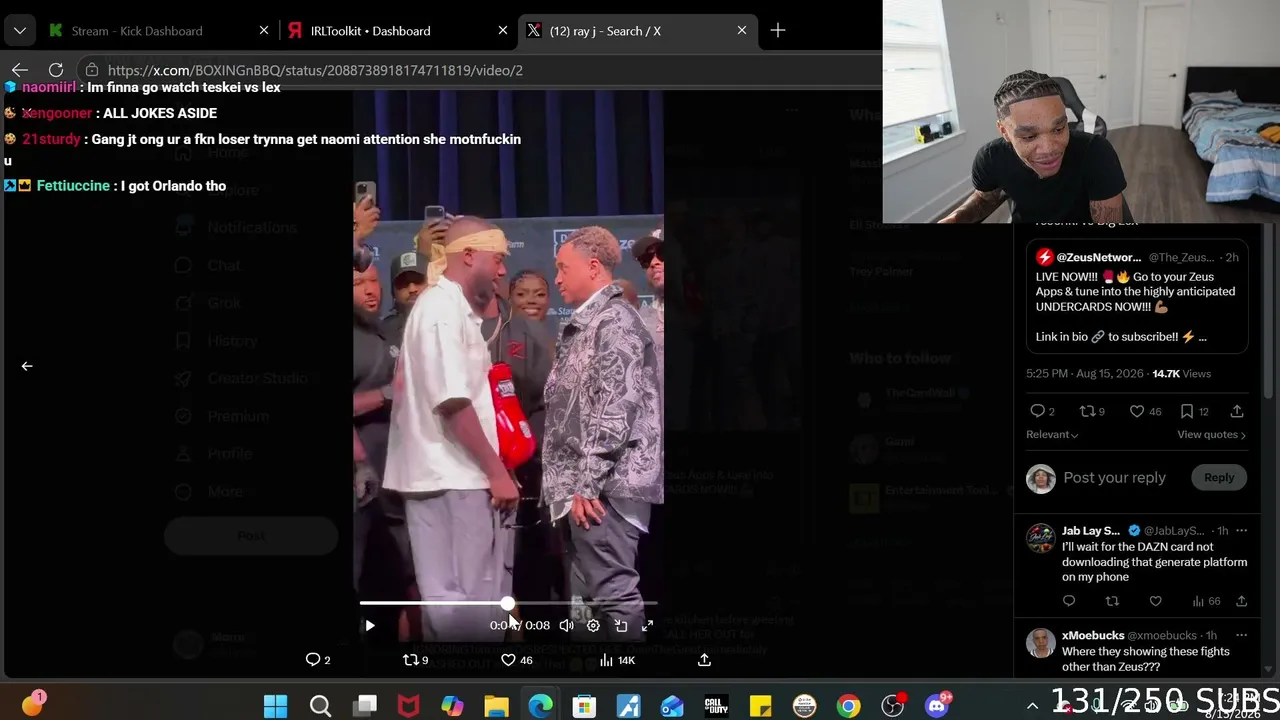Open File Explorer from the taskbar
Screen dimensions: 1280x720
pyautogui.click(x=496, y=707)
